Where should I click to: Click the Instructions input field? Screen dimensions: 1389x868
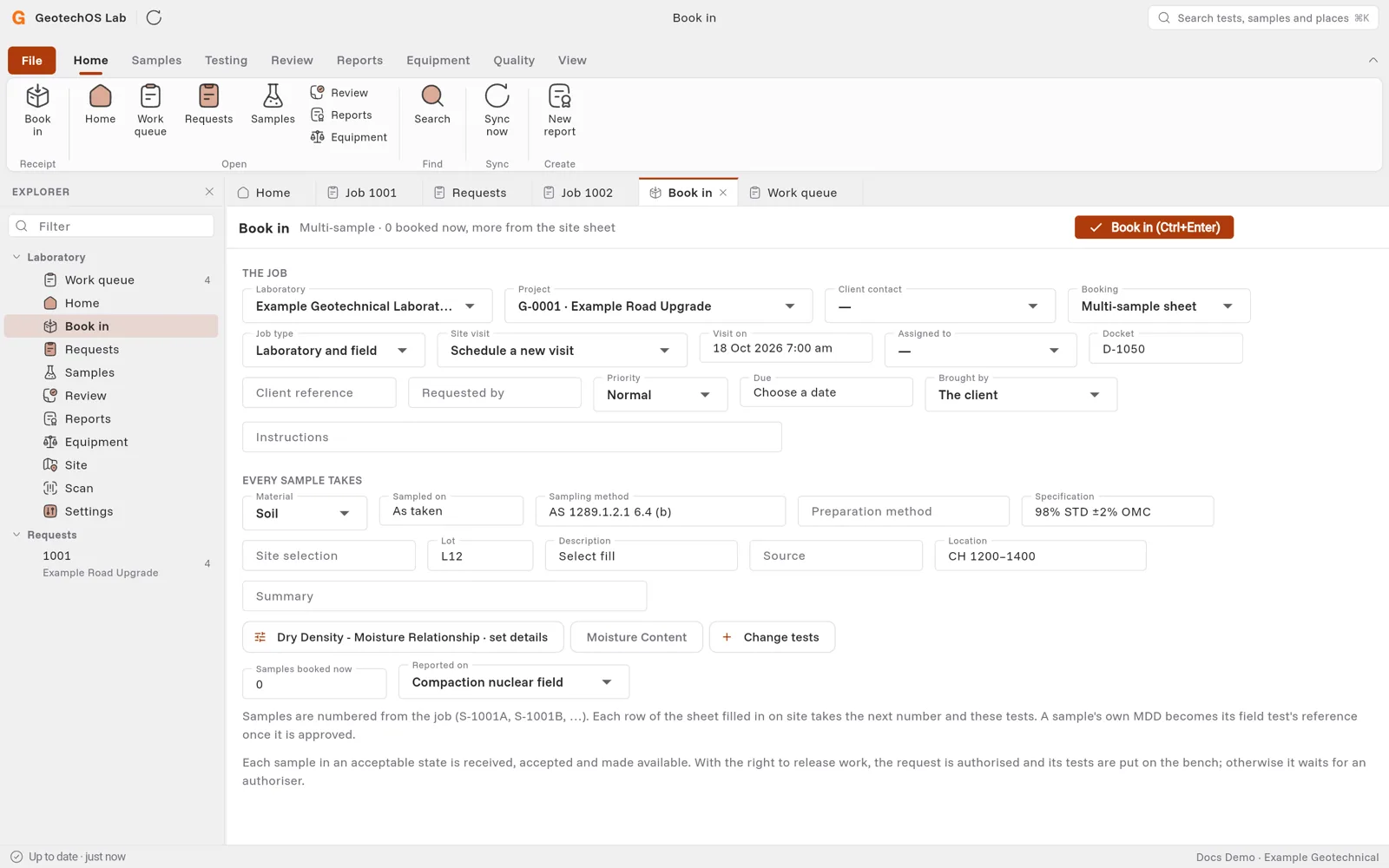coord(512,437)
